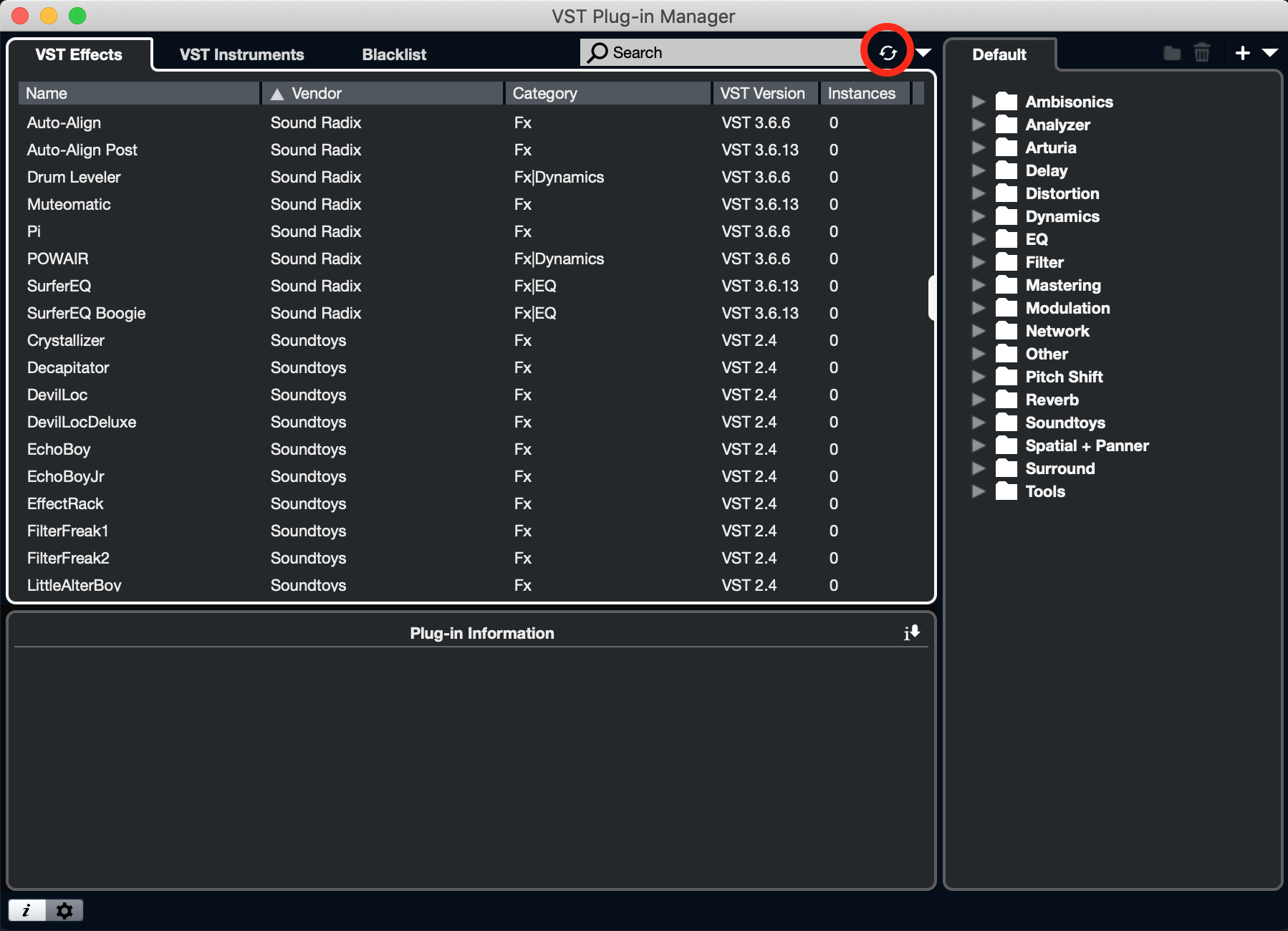Select the Drum Leveler plug-in
The image size is (1288, 931).
point(471,177)
